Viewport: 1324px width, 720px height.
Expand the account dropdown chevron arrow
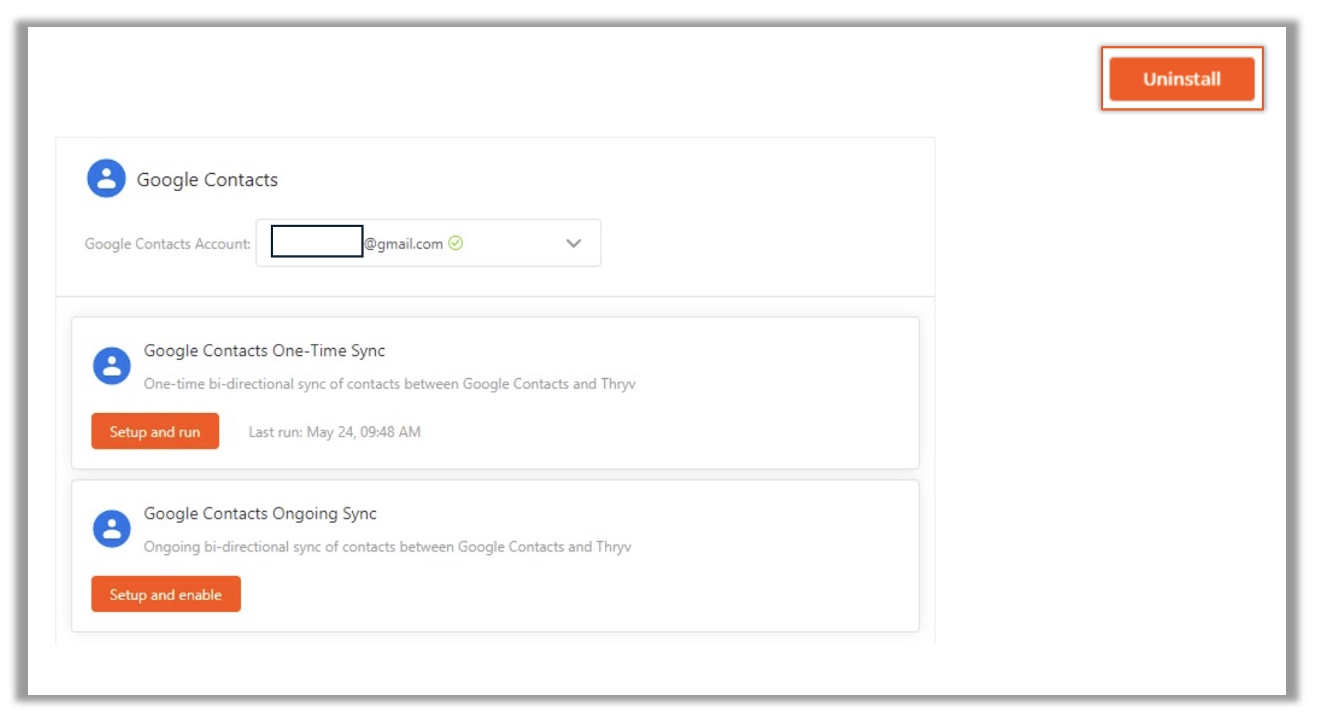point(573,243)
